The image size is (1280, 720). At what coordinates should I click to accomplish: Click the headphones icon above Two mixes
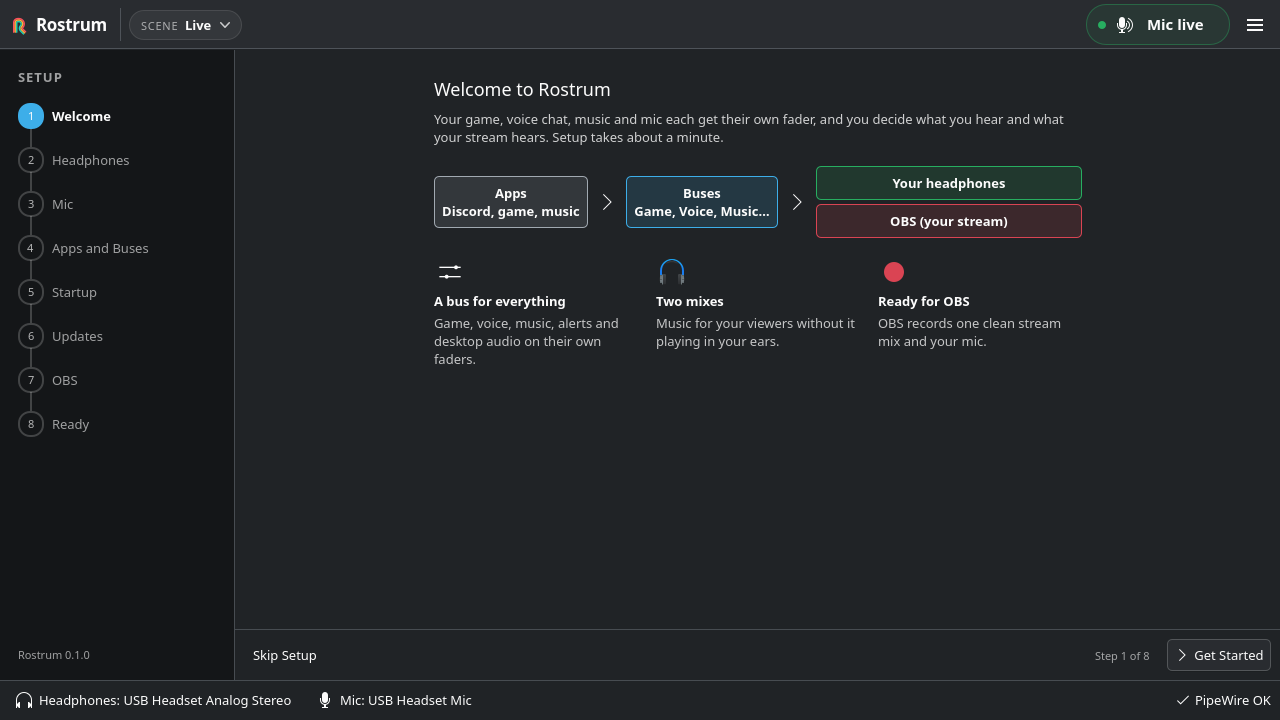click(672, 272)
